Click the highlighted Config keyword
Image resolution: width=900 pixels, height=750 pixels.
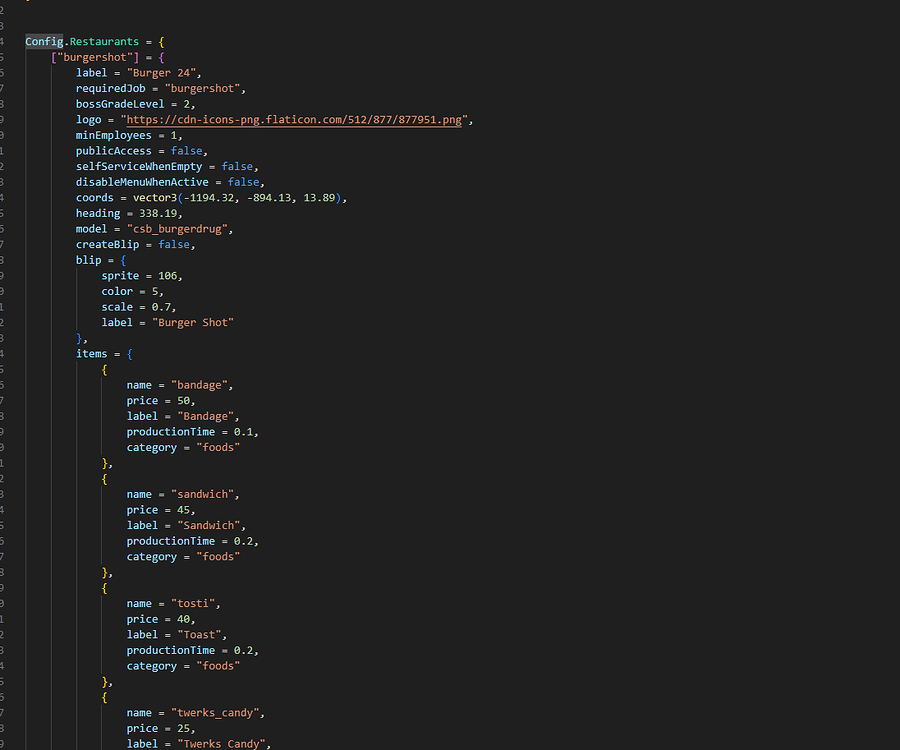44,42
